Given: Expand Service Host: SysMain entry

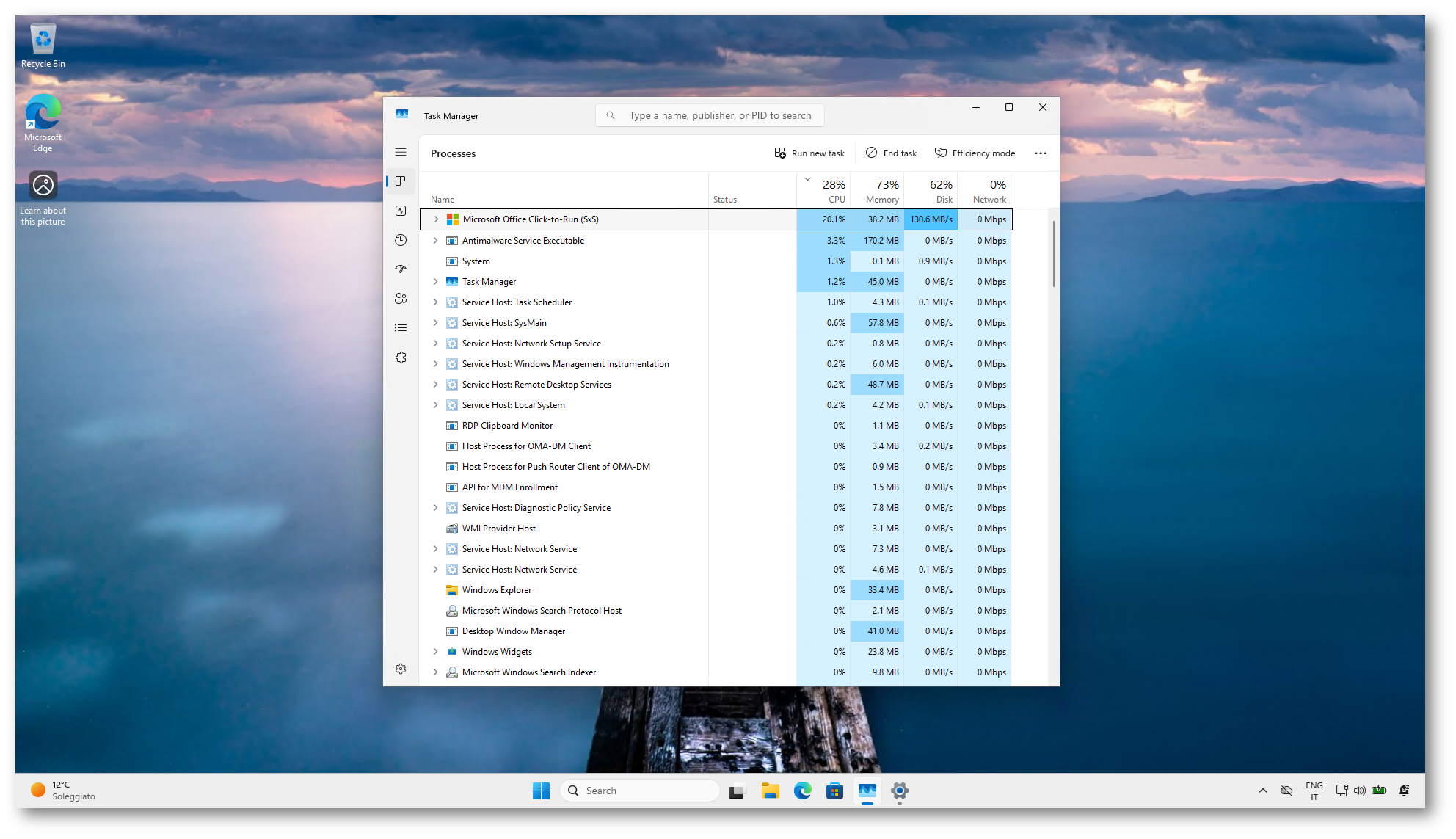Looking at the screenshot, I should [x=436, y=323].
